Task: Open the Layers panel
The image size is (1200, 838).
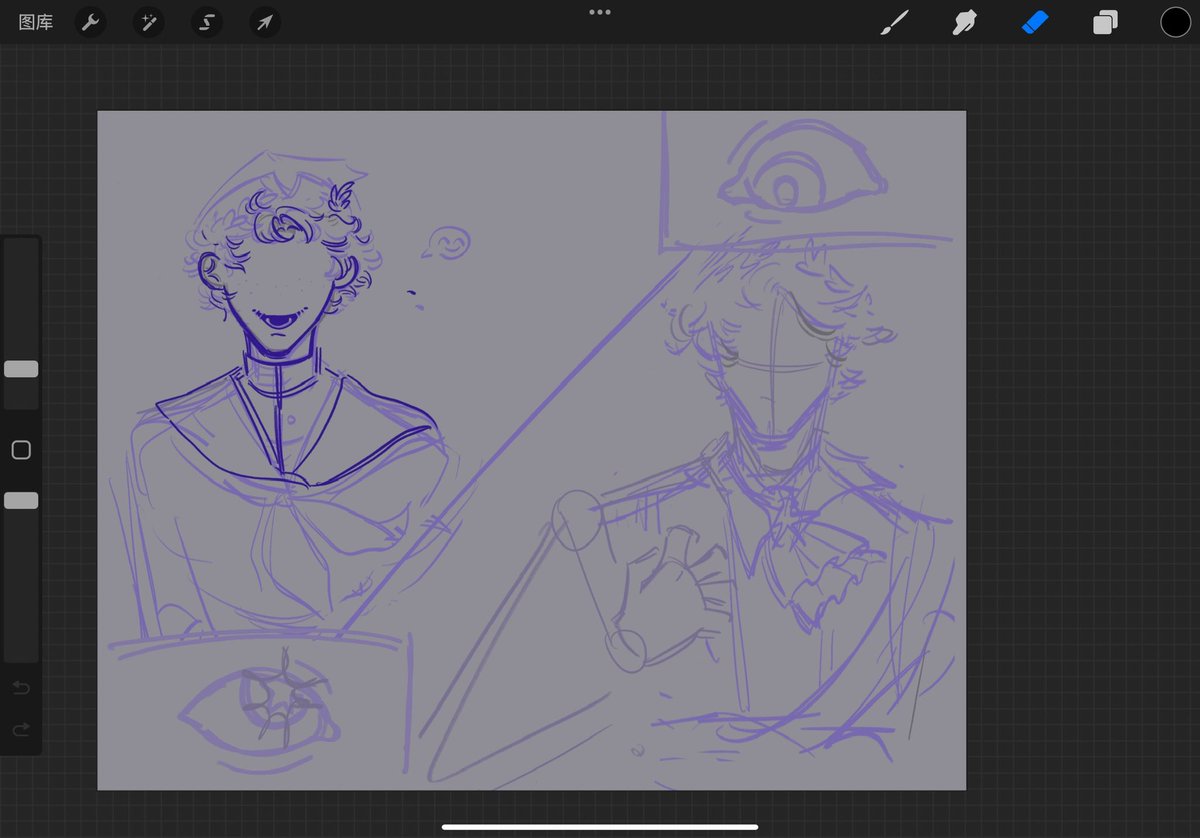Action: 1105,22
